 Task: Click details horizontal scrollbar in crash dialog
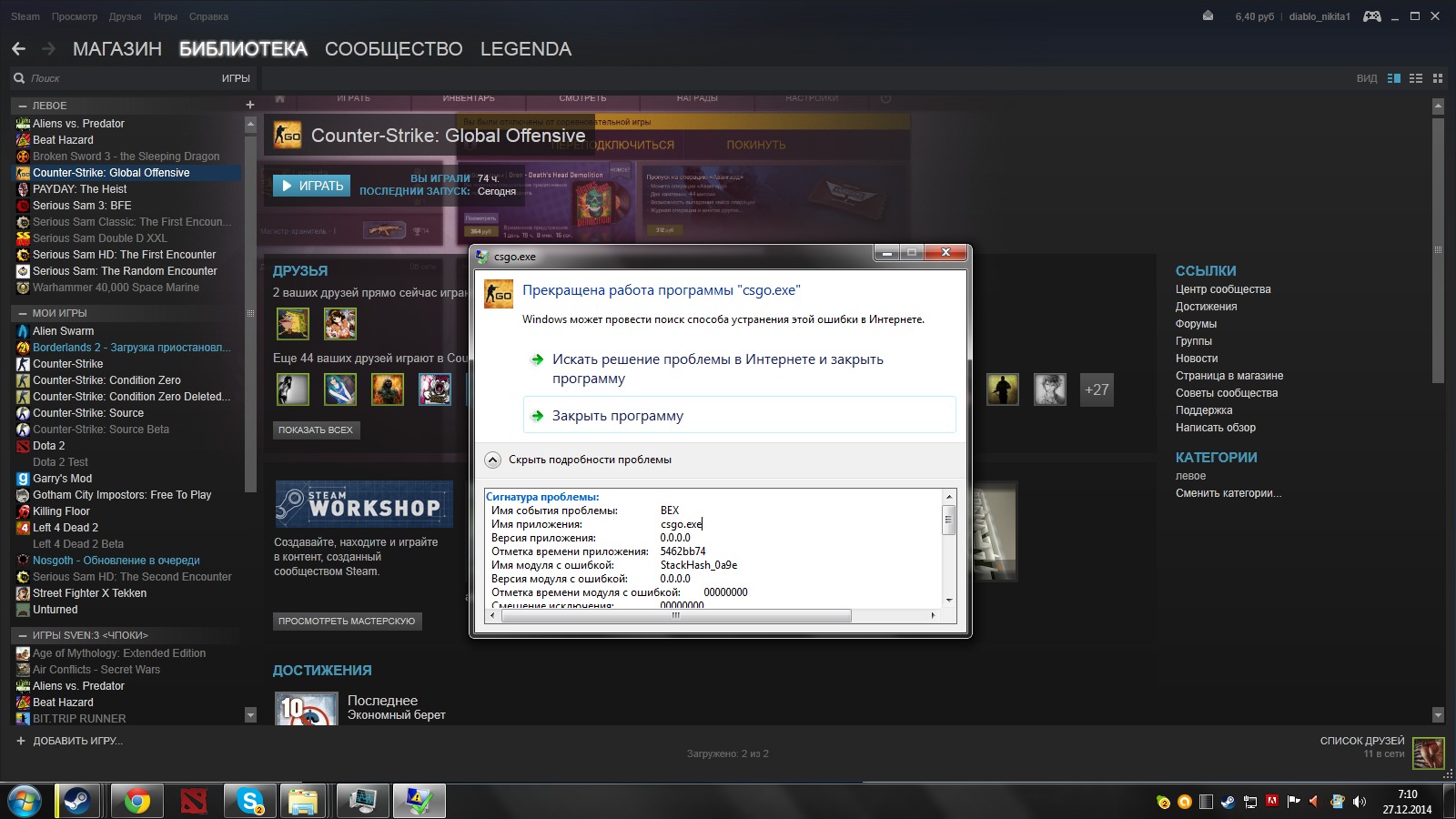pos(676,616)
